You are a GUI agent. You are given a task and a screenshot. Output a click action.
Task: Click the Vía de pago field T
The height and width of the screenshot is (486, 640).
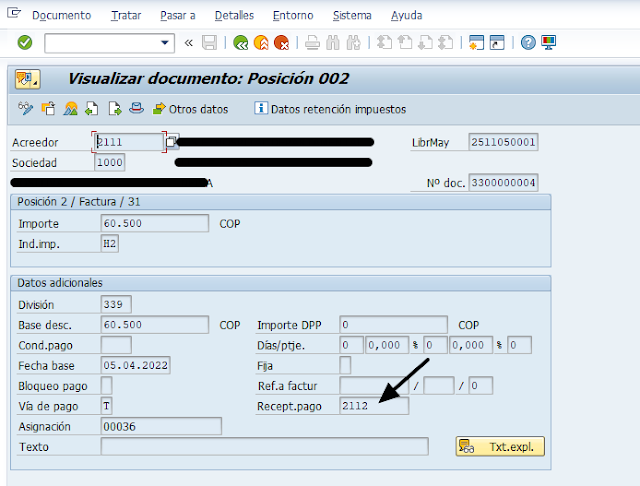click(x=106, y=406)
